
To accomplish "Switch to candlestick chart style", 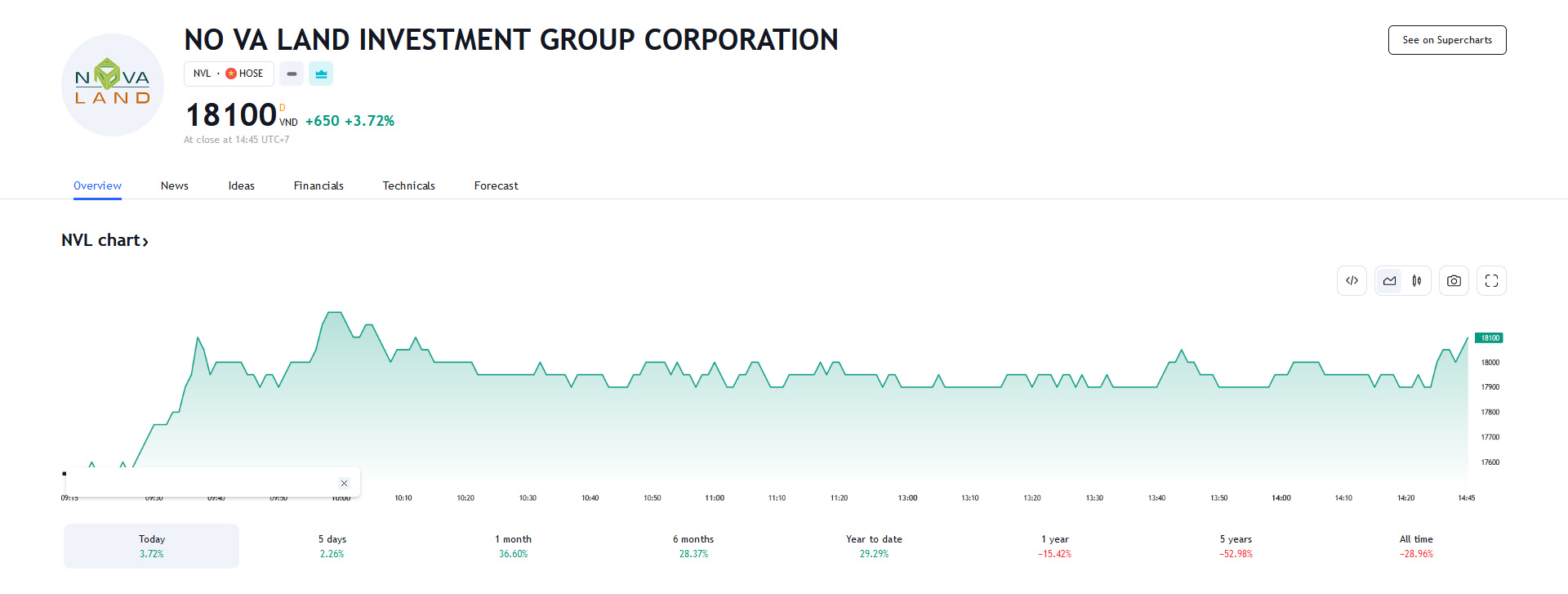I will pos(1417,281).
